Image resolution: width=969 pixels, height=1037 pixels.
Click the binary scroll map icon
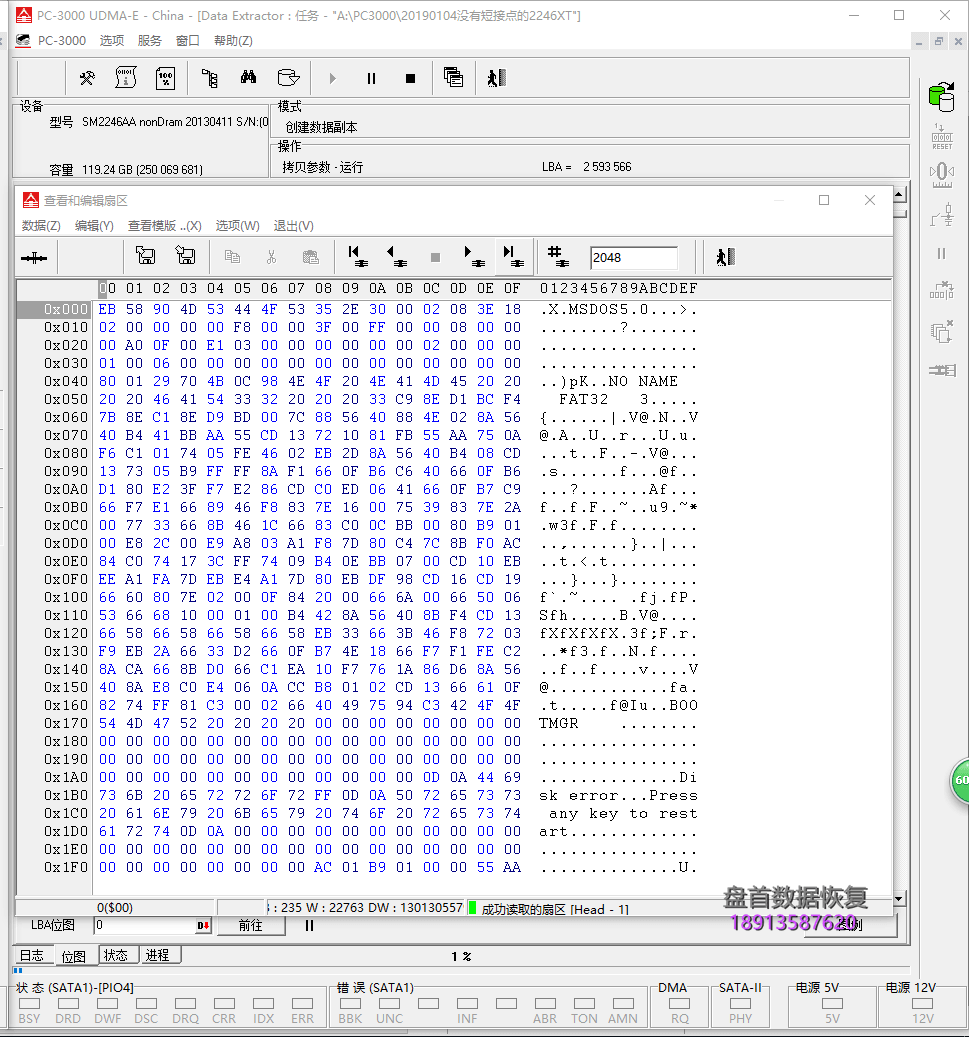click(126, 78)
